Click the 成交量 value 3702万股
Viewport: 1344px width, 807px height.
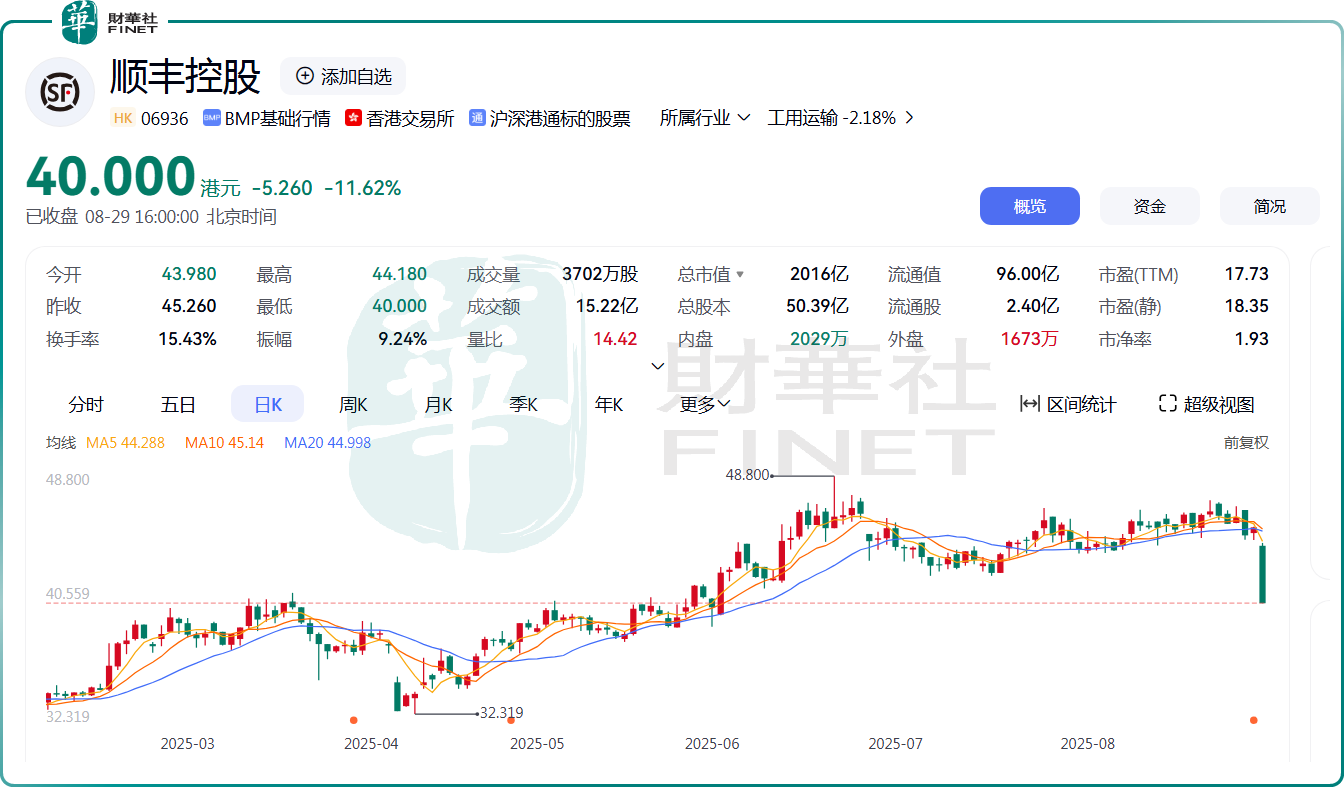tap(600, 274)
